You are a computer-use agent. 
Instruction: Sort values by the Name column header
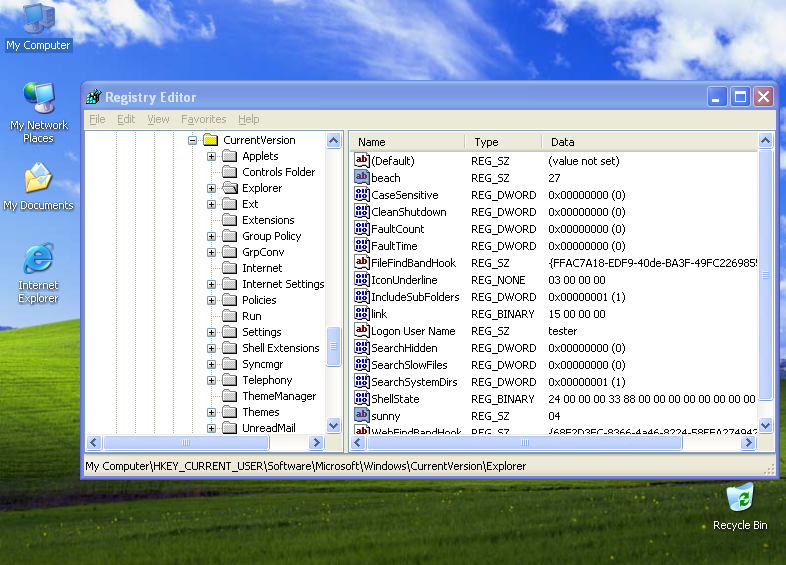[407, 142]
